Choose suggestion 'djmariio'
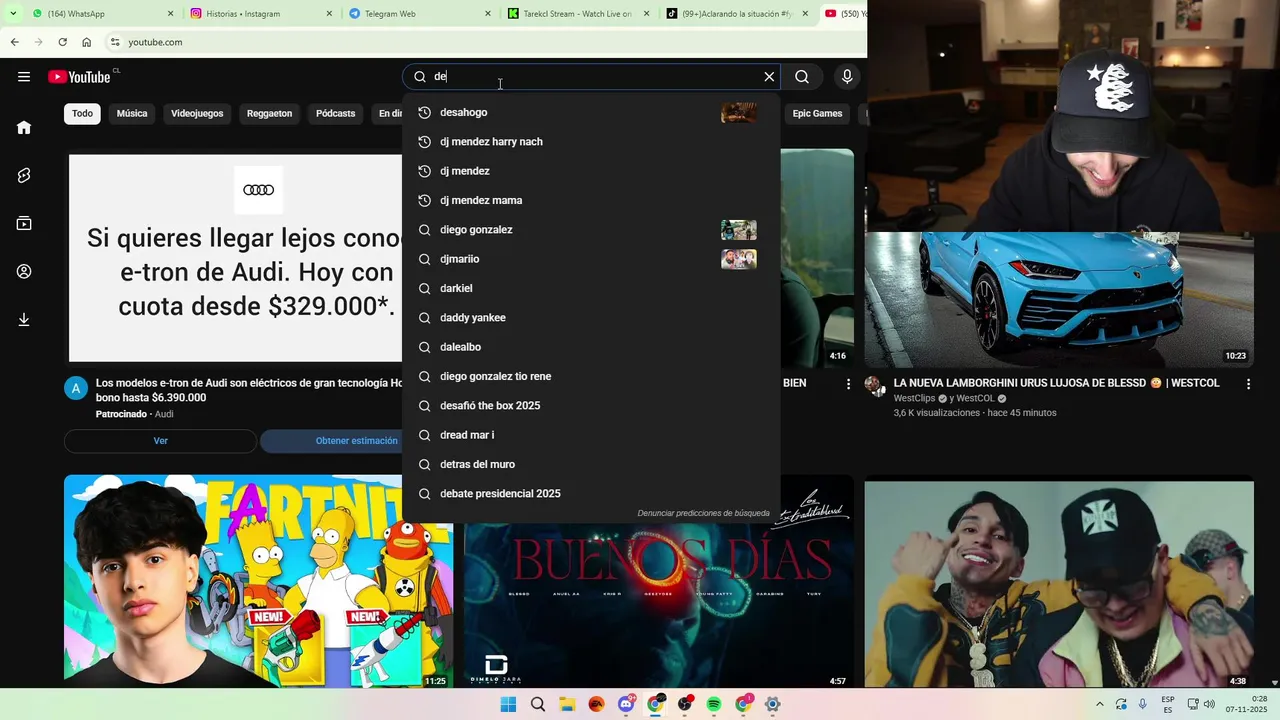Image resolution: width=1280 pixels, height=720 pixels. tap(591, 259)
